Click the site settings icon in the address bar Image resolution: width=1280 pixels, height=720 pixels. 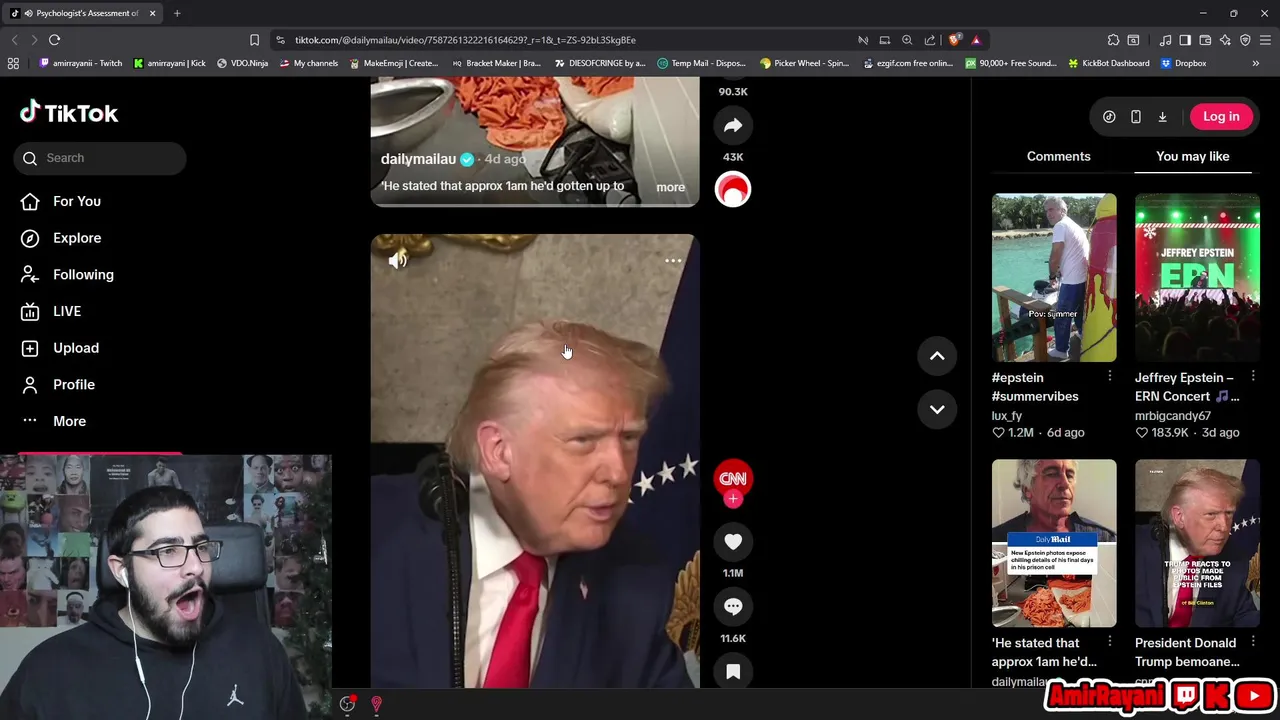[x=281, y=40]
